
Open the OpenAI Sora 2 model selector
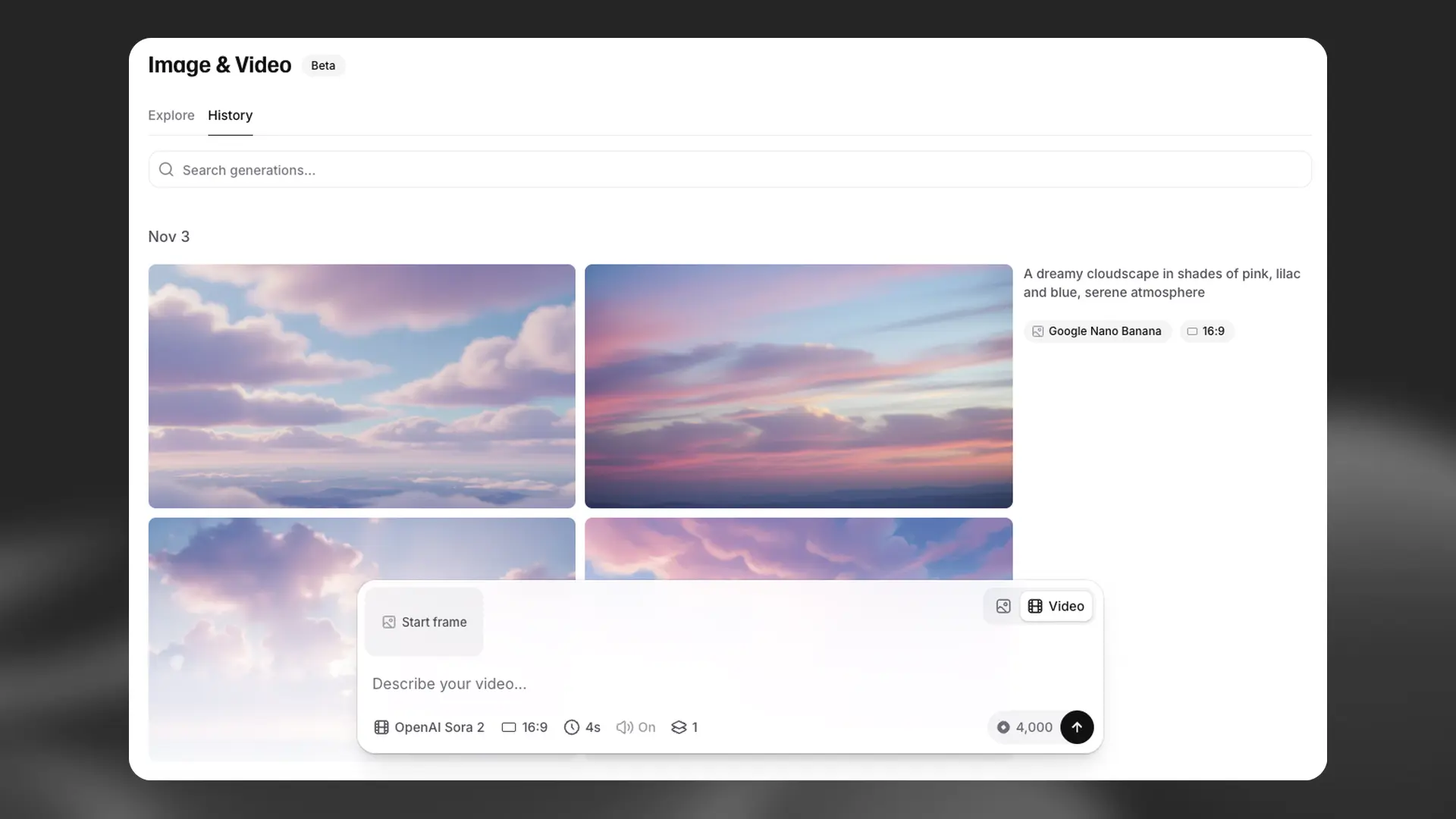pos(428,727)
